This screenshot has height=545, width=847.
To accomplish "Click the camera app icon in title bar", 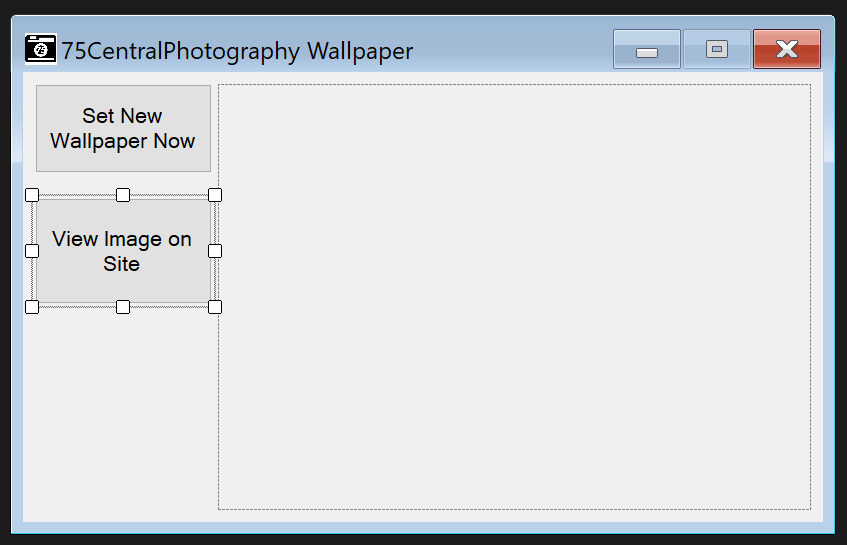I will [40, 49].
